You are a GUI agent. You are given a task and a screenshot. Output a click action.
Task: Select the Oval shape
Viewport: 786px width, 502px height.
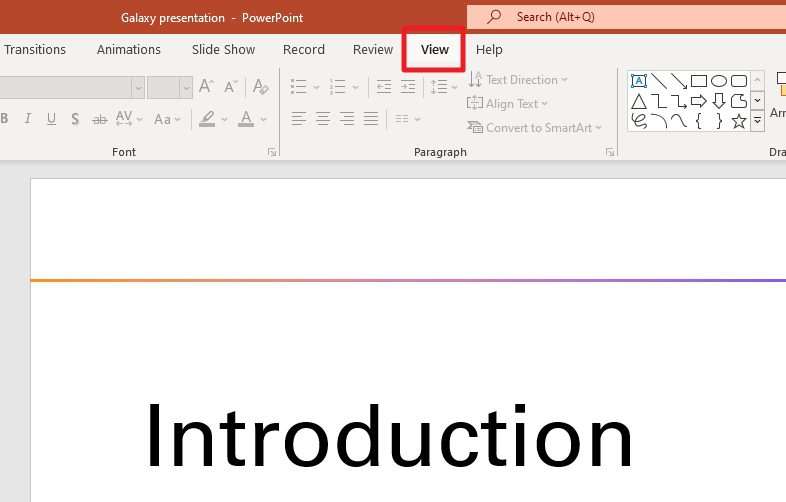pos(719,81)
